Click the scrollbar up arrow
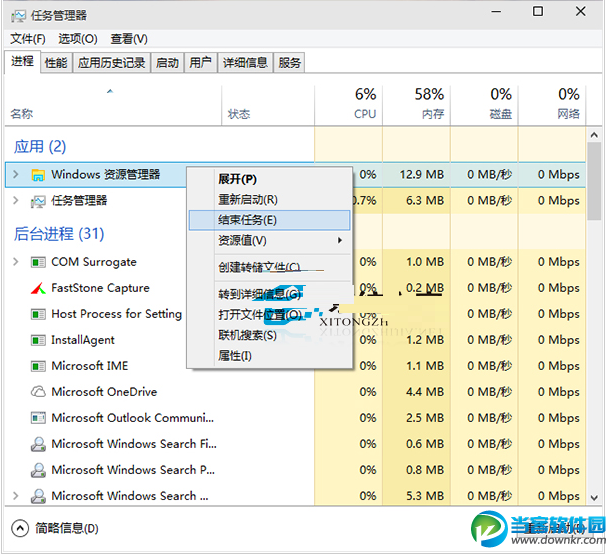The height and width of the screenshot is (554, 607). point(594,135)
